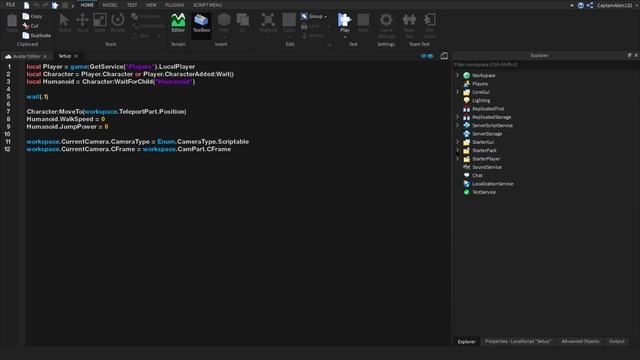Select ServerStorage in the Explorer

click(487, 134)
